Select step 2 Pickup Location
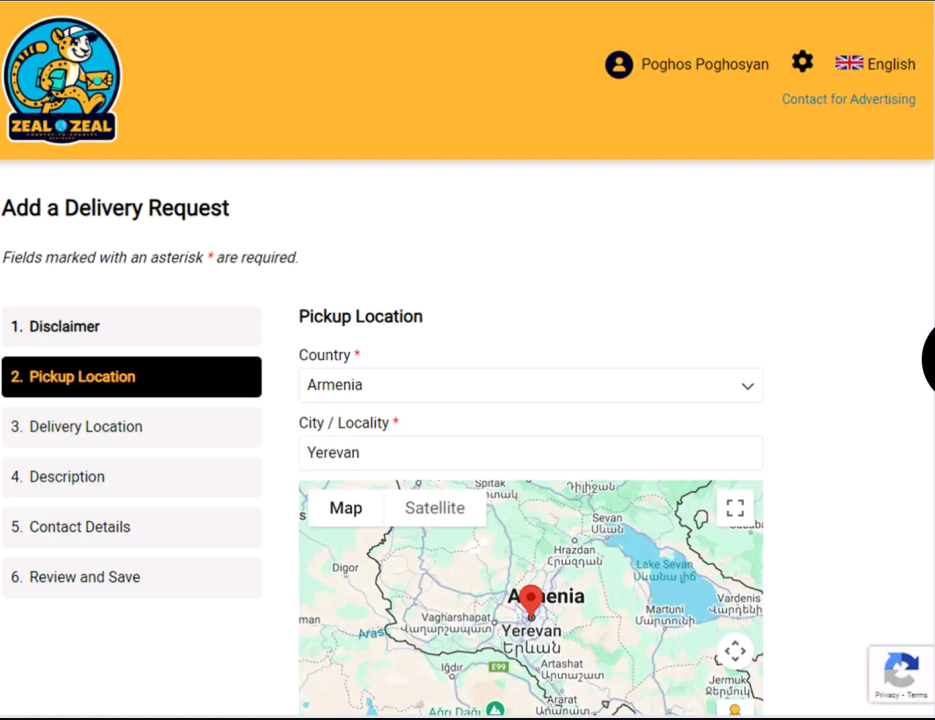 click(132, 377)
